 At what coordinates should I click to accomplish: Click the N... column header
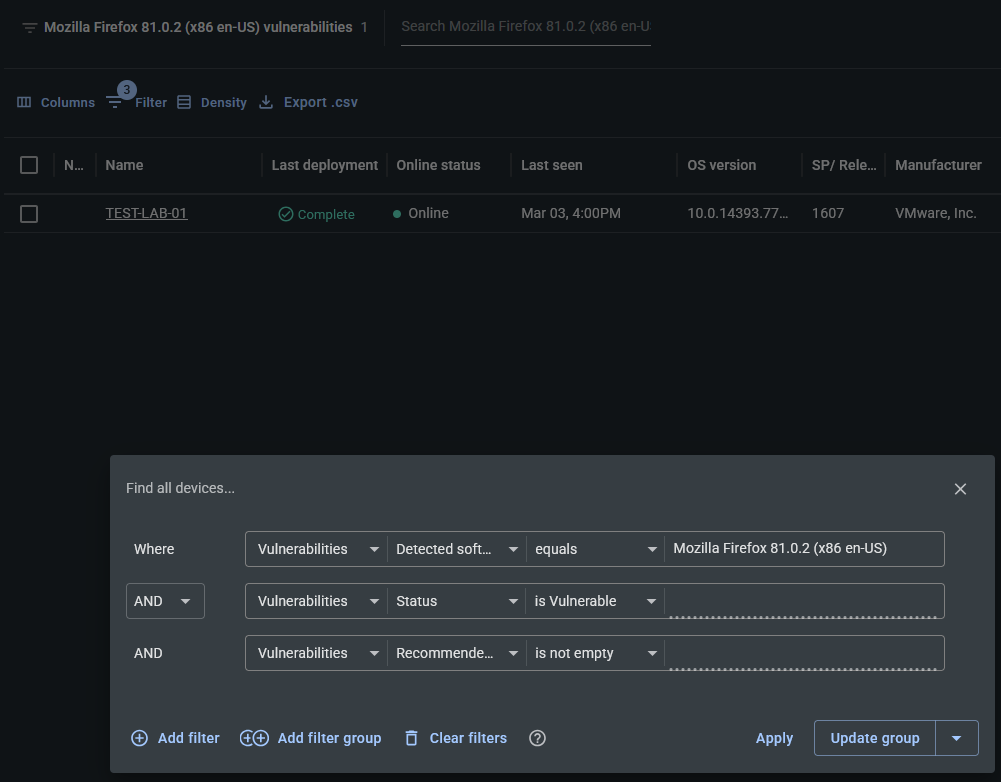pyautogui.click(x=73, y=165)
